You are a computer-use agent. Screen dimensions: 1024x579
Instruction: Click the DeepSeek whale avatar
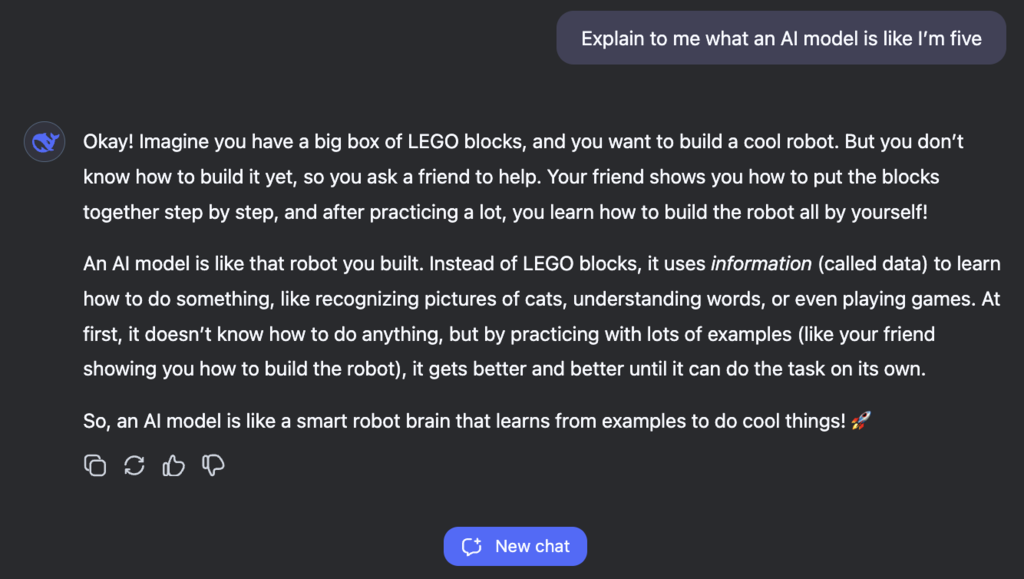click(44, 142)
